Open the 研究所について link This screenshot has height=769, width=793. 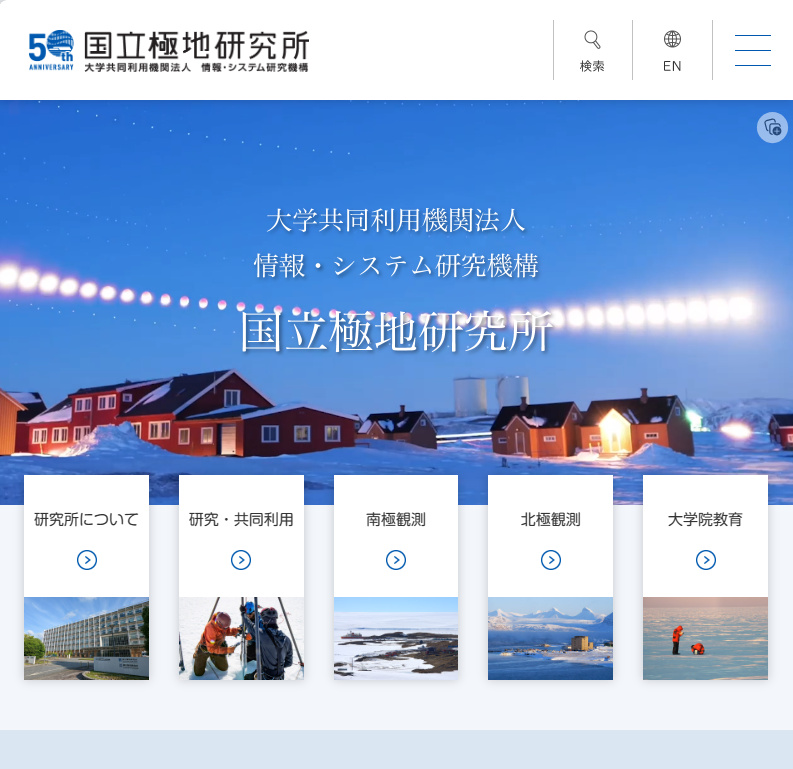87,520
